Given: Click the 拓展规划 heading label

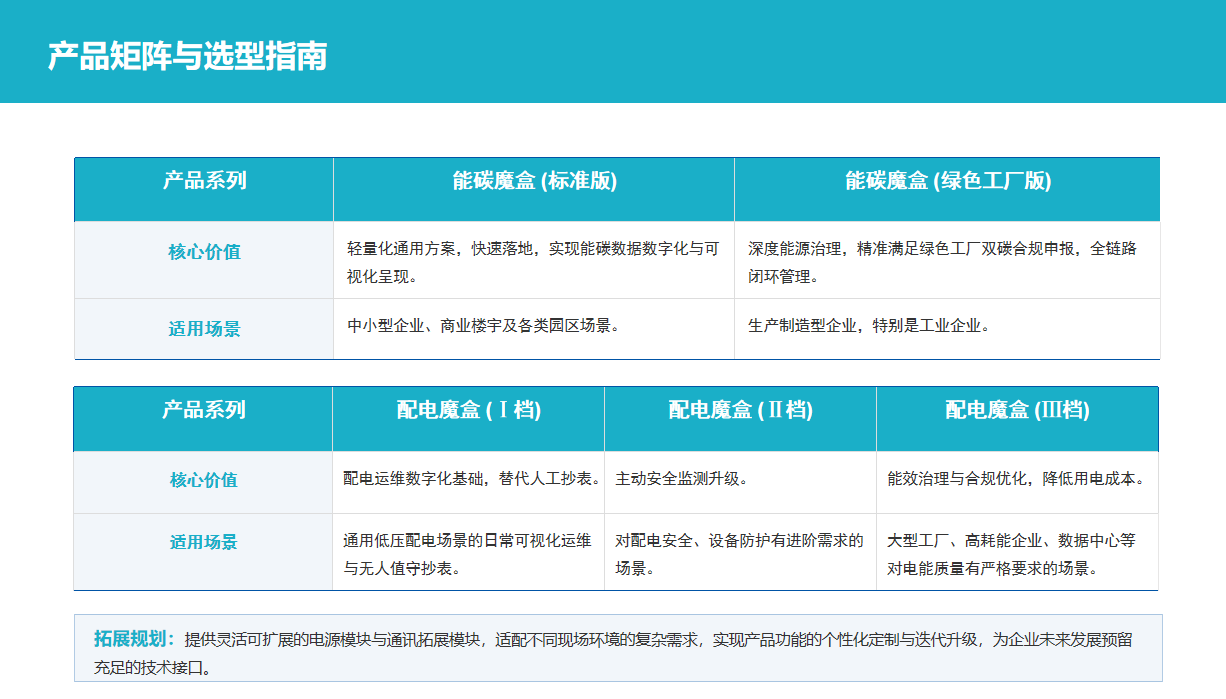Looking at the screenshot, I should (x=133, y=639).
